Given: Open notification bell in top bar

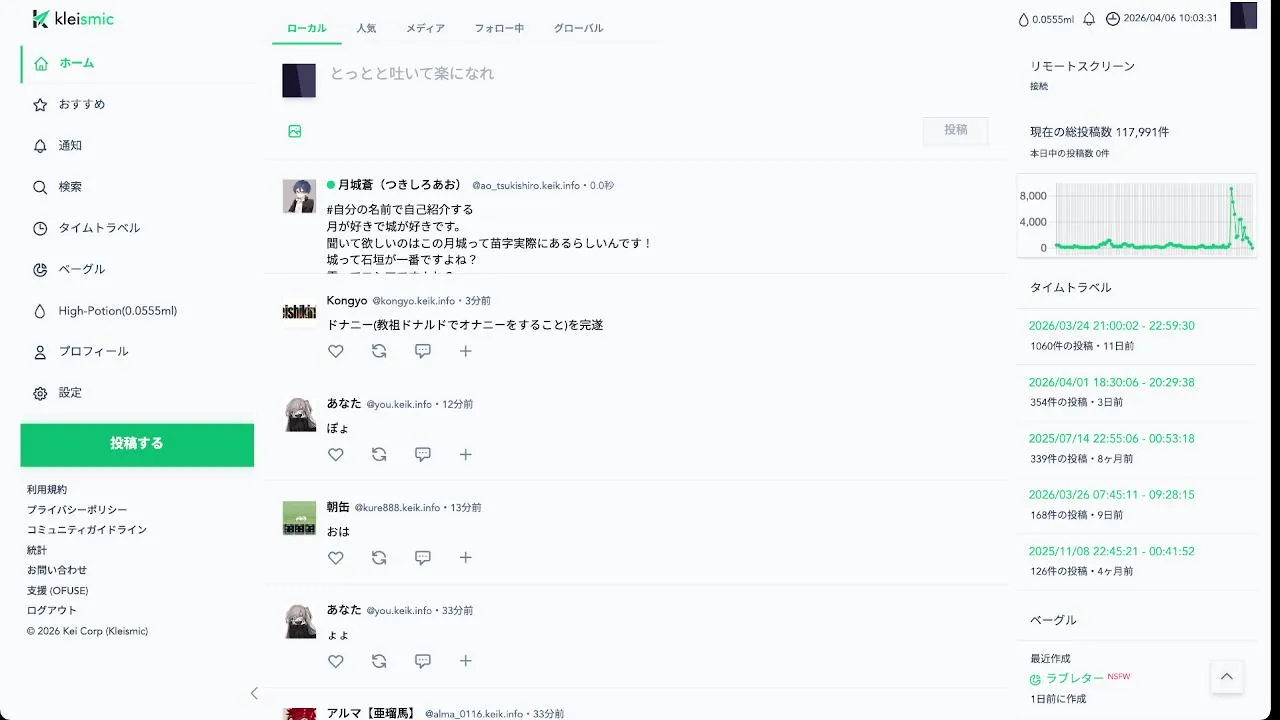Looking at the screenshot, I should (x=1089, y=18).
